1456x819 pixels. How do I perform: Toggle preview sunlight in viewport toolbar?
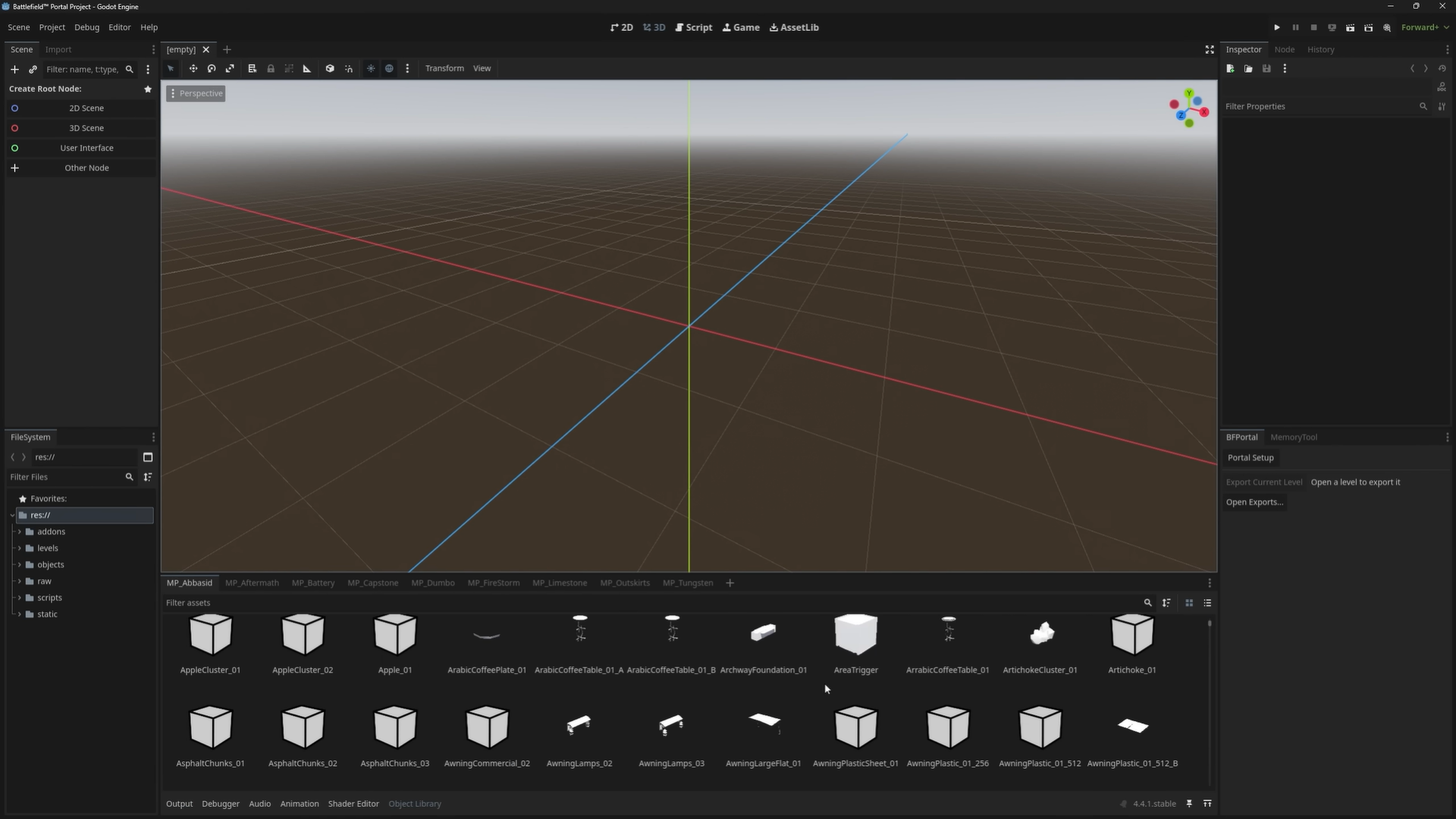(371, 68)
